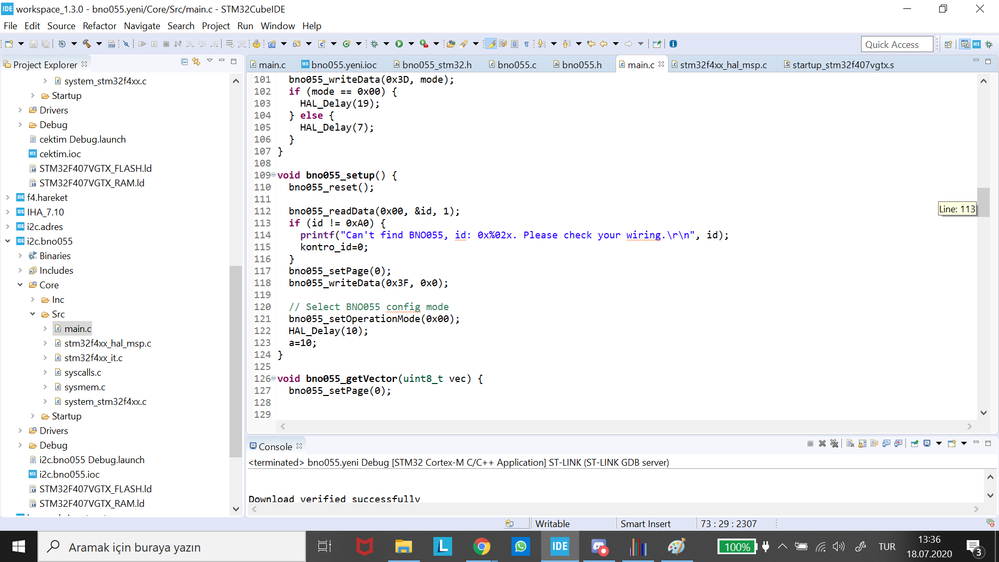Image resolution: width=999 pixels, height=562 pixels.
Task: Switch to the bno055.h editor tab
Action: (577, 64)
